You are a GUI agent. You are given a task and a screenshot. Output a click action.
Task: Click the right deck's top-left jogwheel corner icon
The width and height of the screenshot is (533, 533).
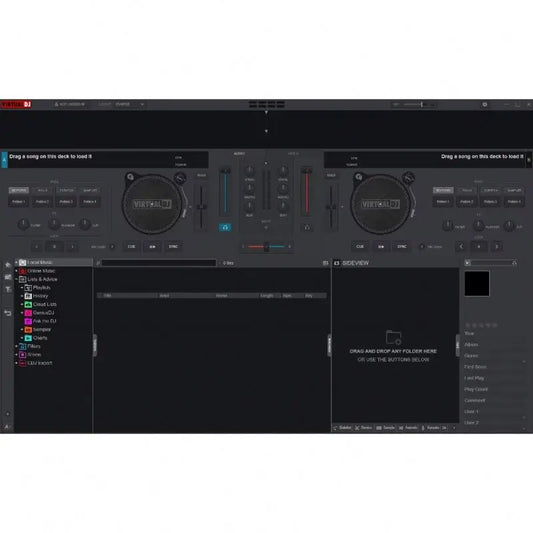point(359,177)
